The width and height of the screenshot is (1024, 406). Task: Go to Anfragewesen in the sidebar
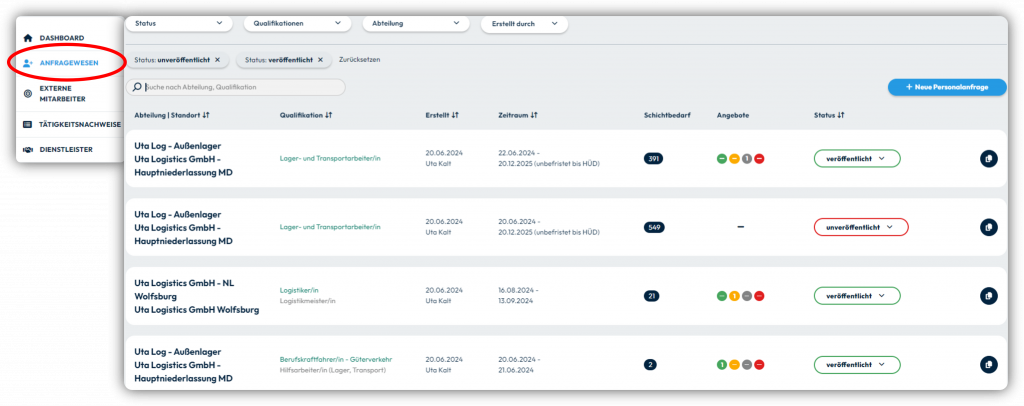coord(67,63)
